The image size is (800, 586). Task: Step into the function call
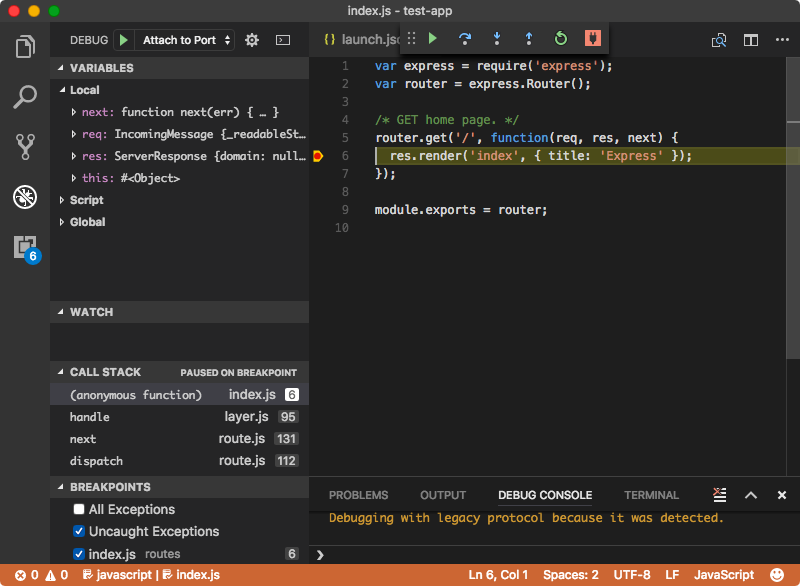point(497,38)
